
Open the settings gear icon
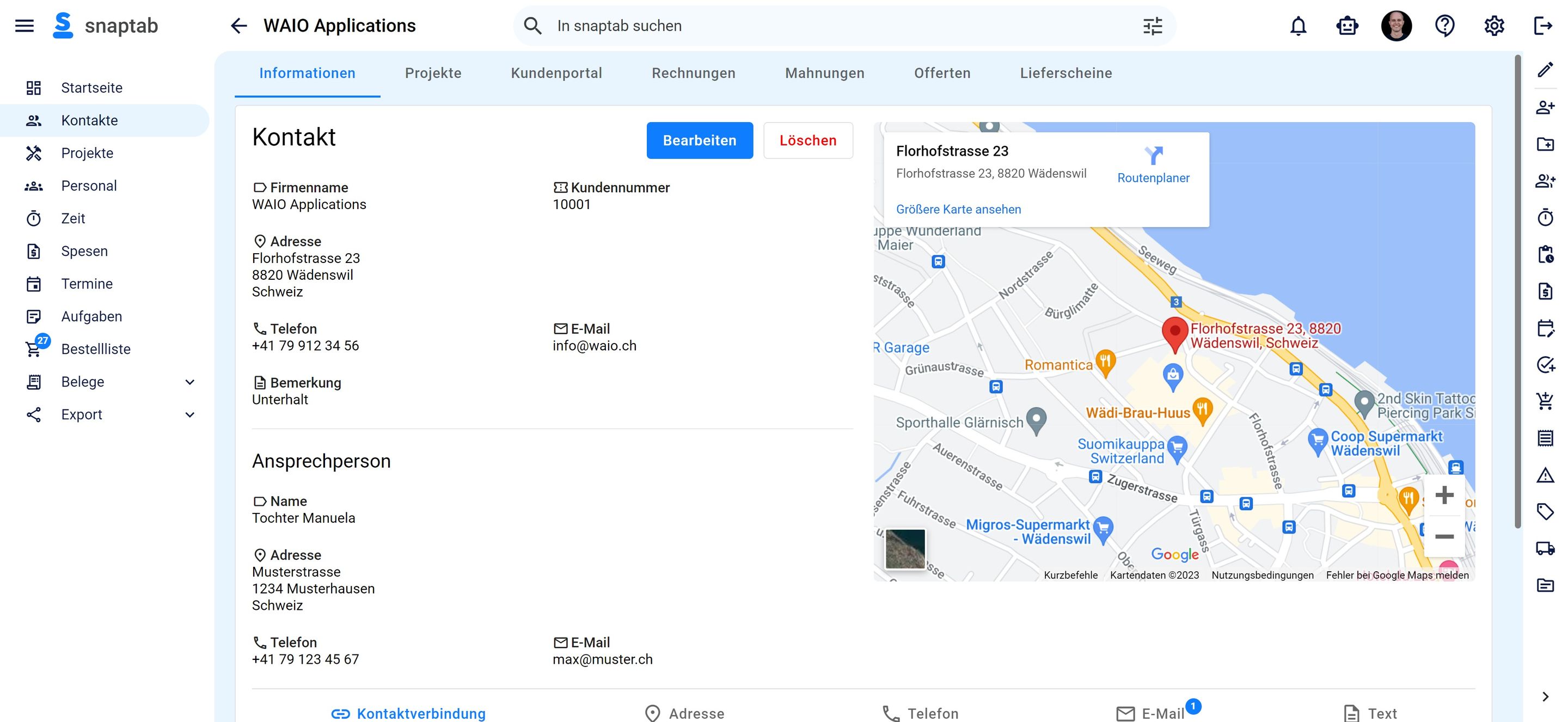click(1494, 26)
